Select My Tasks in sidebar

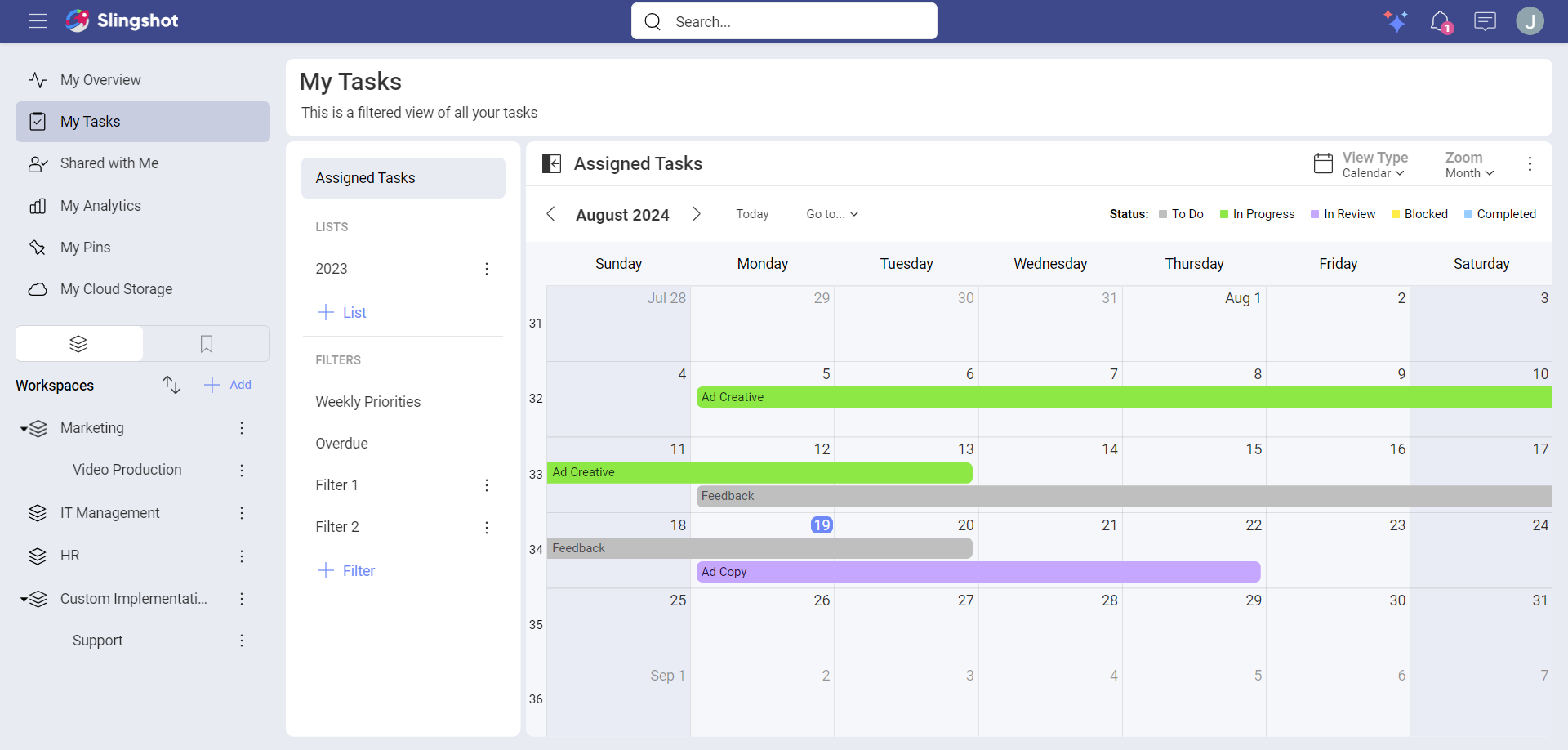click(143, 122)
